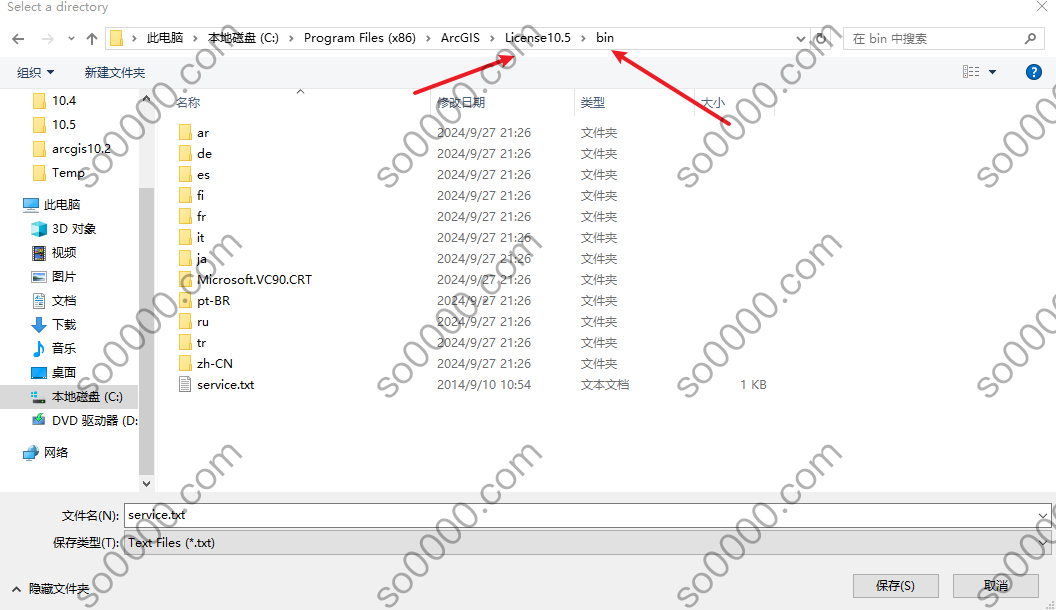Click the search magnifier icon
Screen dimensions: 1056x610
click(x=1030, y=38)
